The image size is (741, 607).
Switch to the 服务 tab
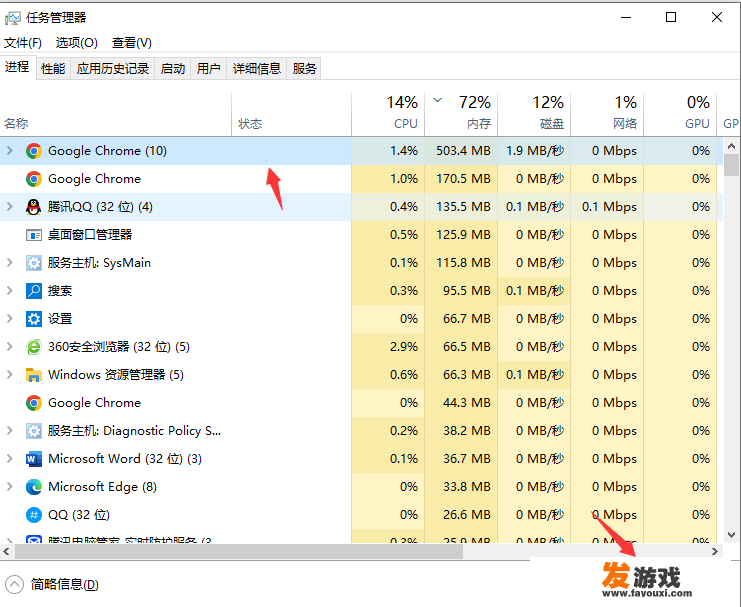(304, 69)
